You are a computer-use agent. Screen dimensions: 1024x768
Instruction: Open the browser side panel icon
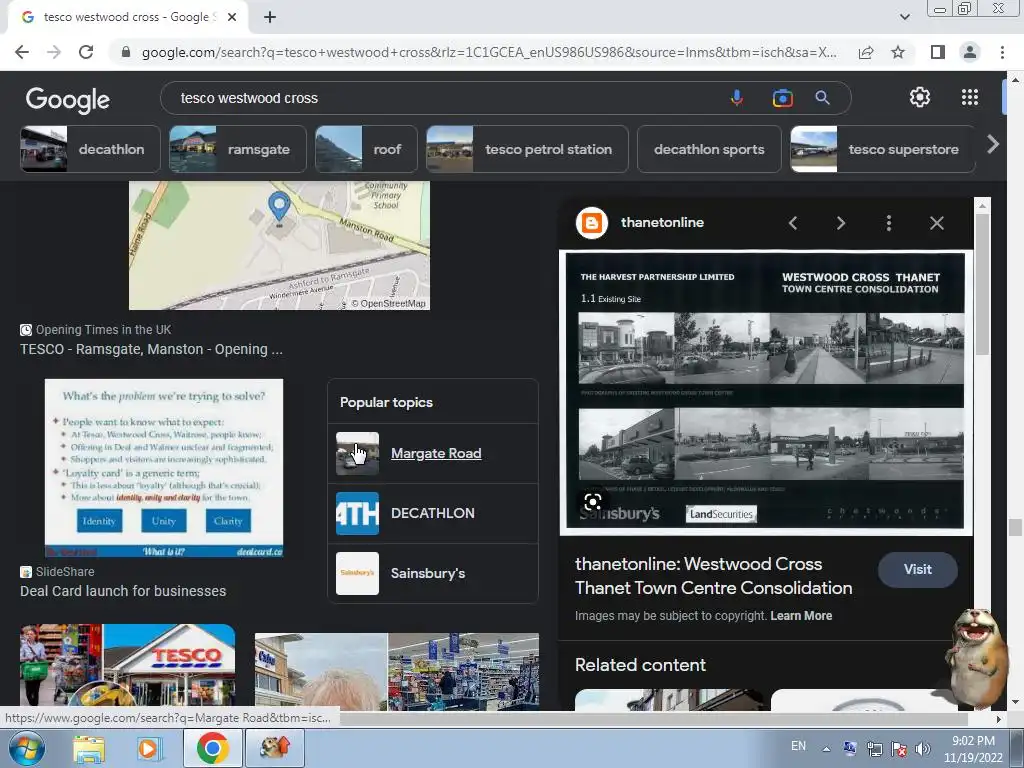(x=938, y=52)
